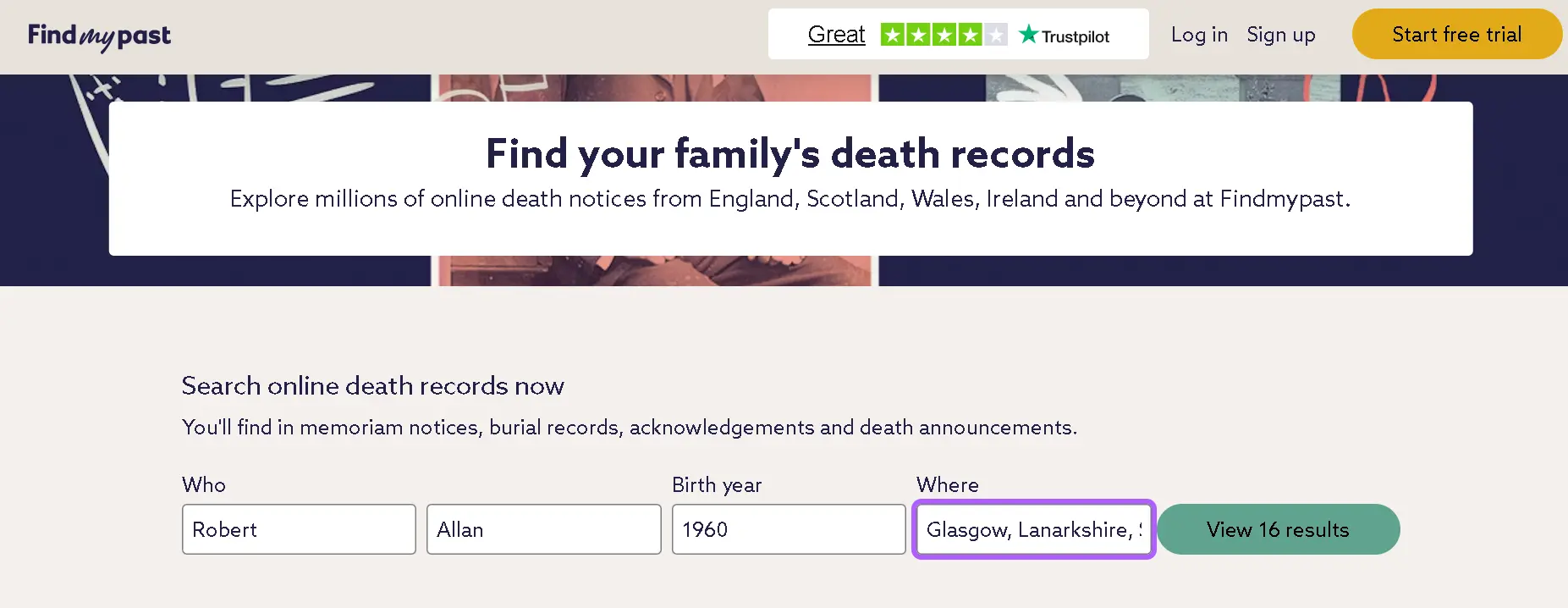Click the 'Birth year' label text
The height and width of the screenshot is (608, 1568).
click(717, 485)
